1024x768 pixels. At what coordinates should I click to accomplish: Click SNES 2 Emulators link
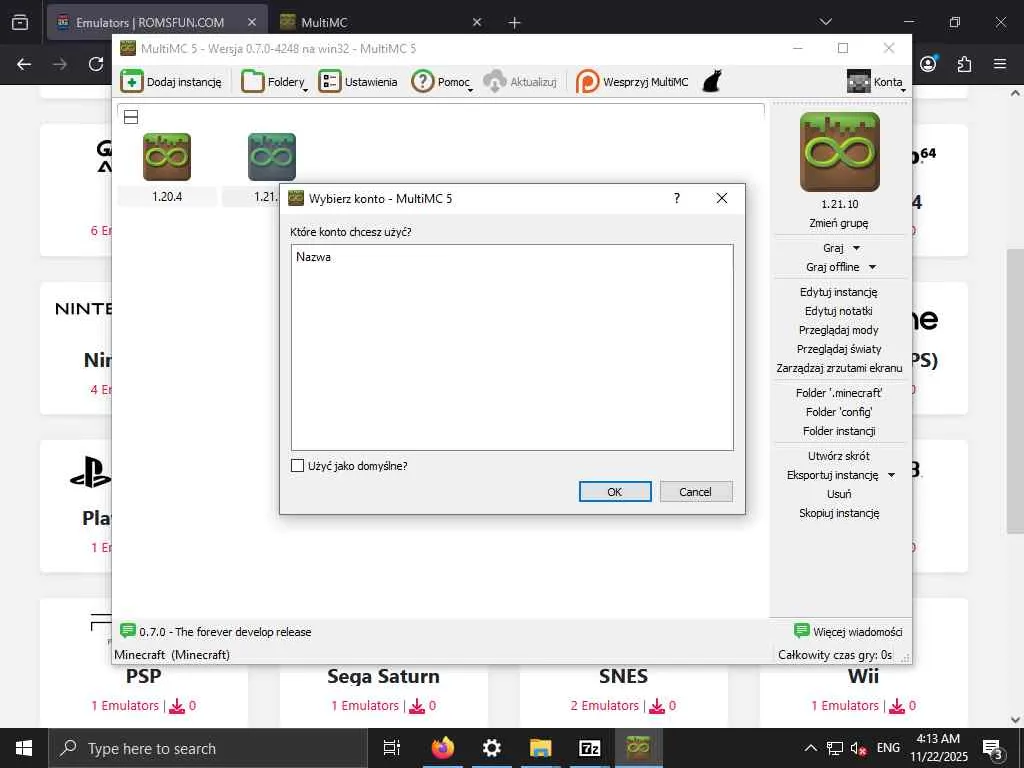[x=605, y=705]
